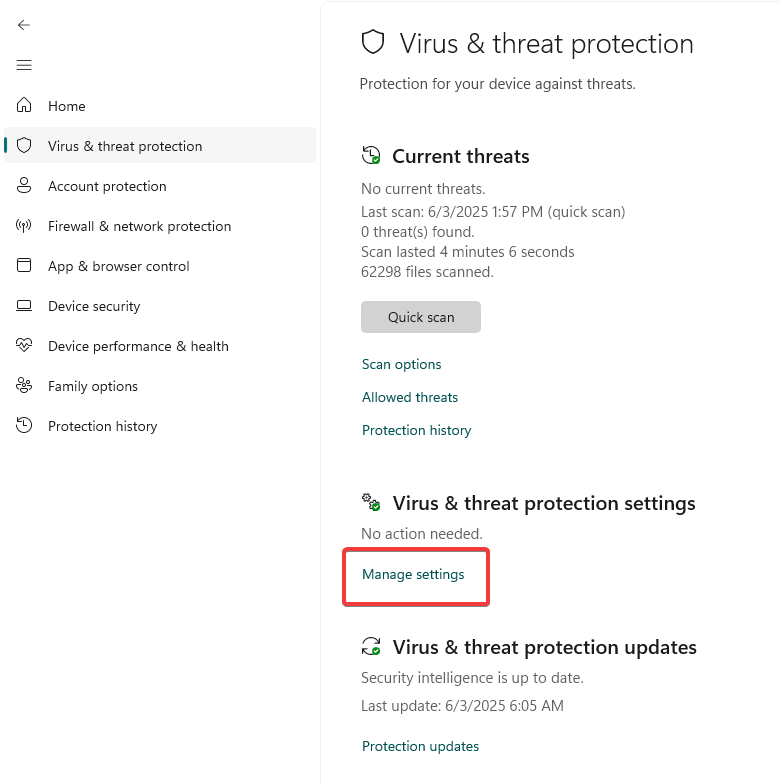Click Manage settings link

tap(413, 574)
